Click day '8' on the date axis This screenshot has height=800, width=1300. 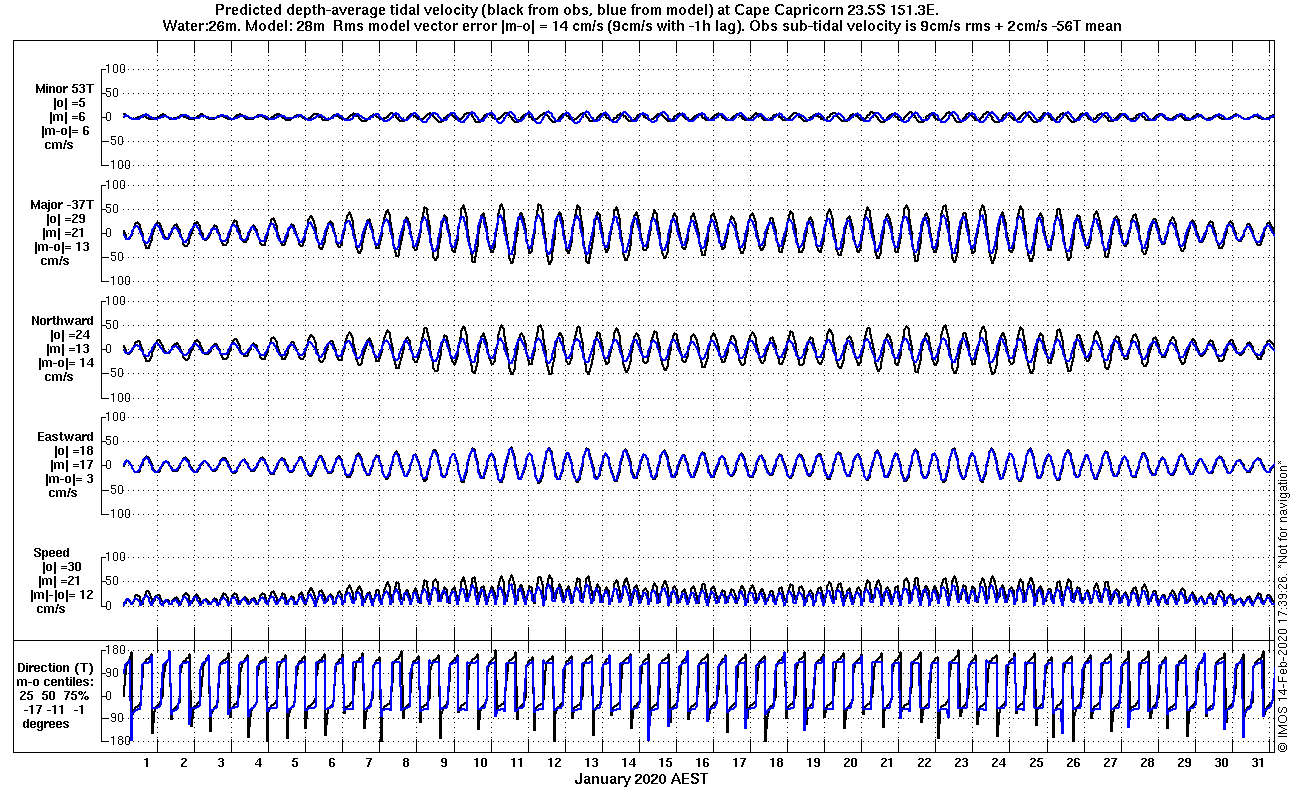coord(406,763)
